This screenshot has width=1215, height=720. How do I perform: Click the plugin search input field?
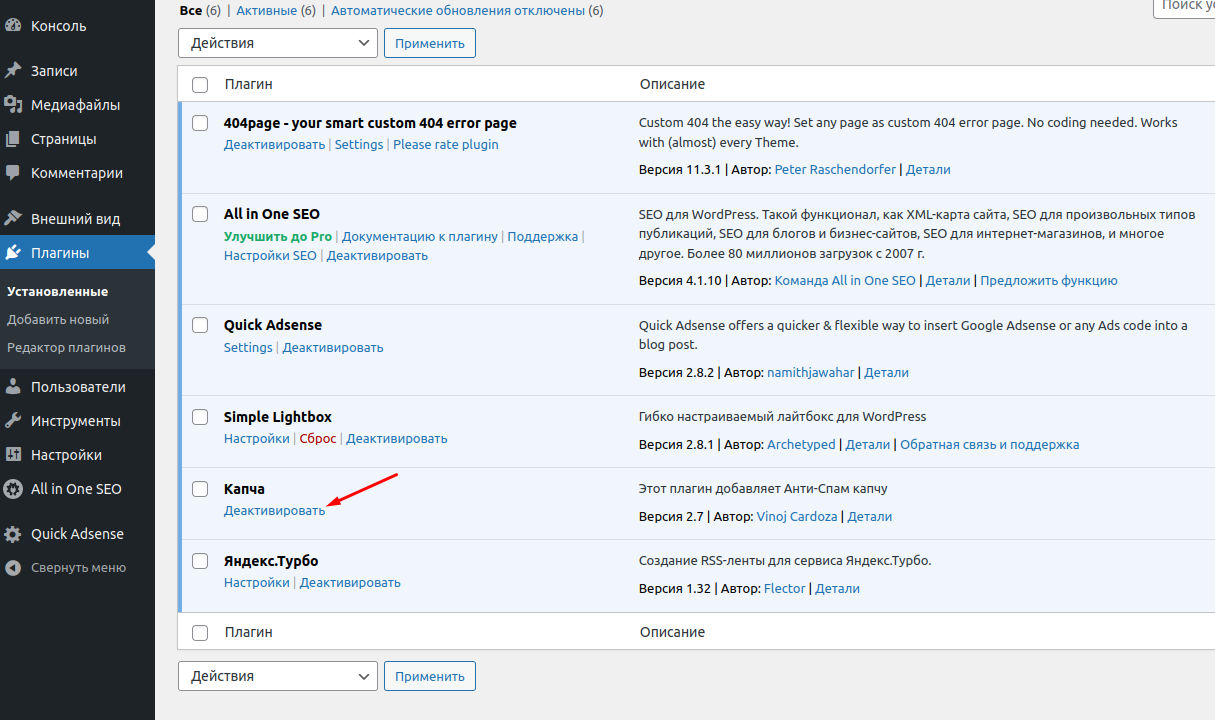point(1185,6)
